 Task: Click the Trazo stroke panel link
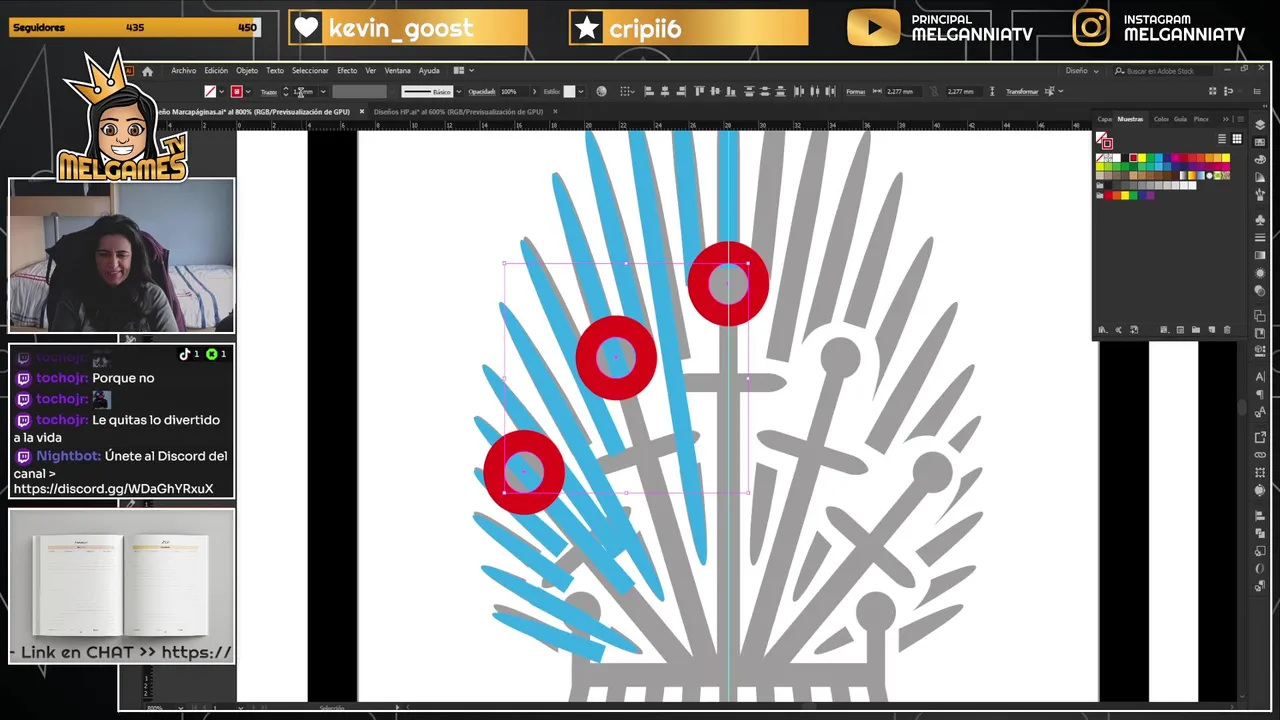269,92
